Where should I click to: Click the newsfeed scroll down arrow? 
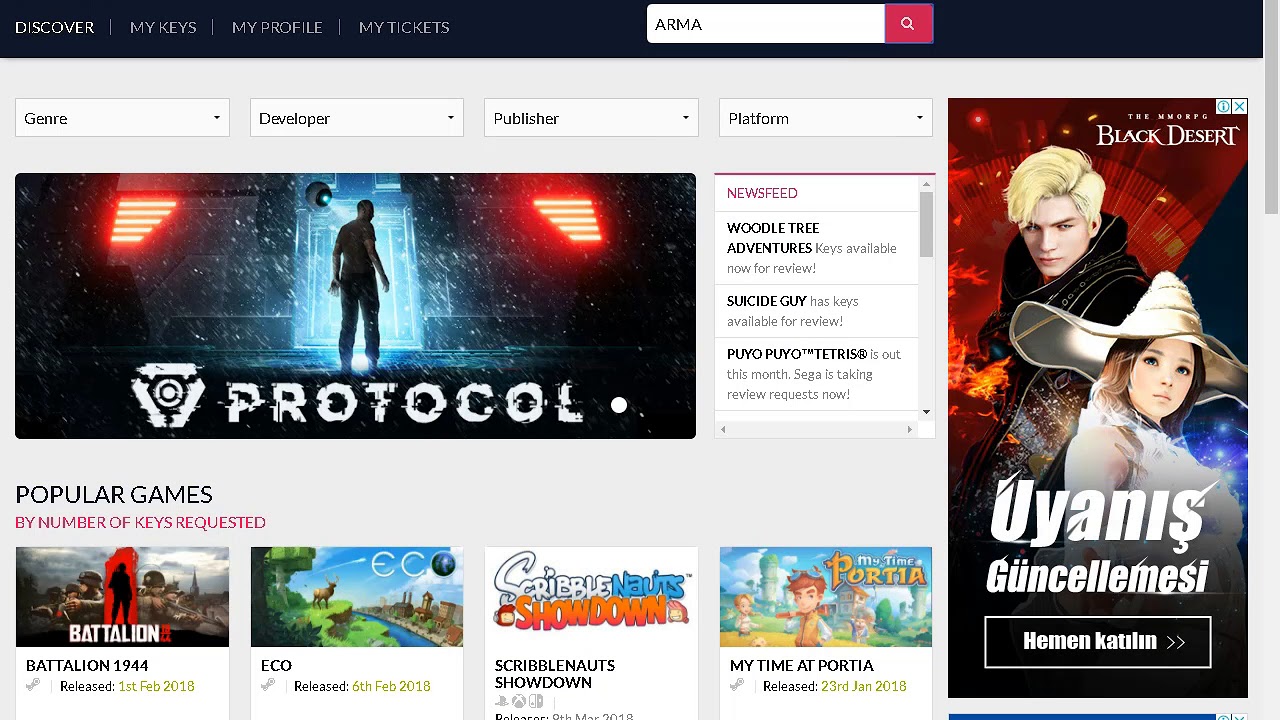click(x=926, y=411)
